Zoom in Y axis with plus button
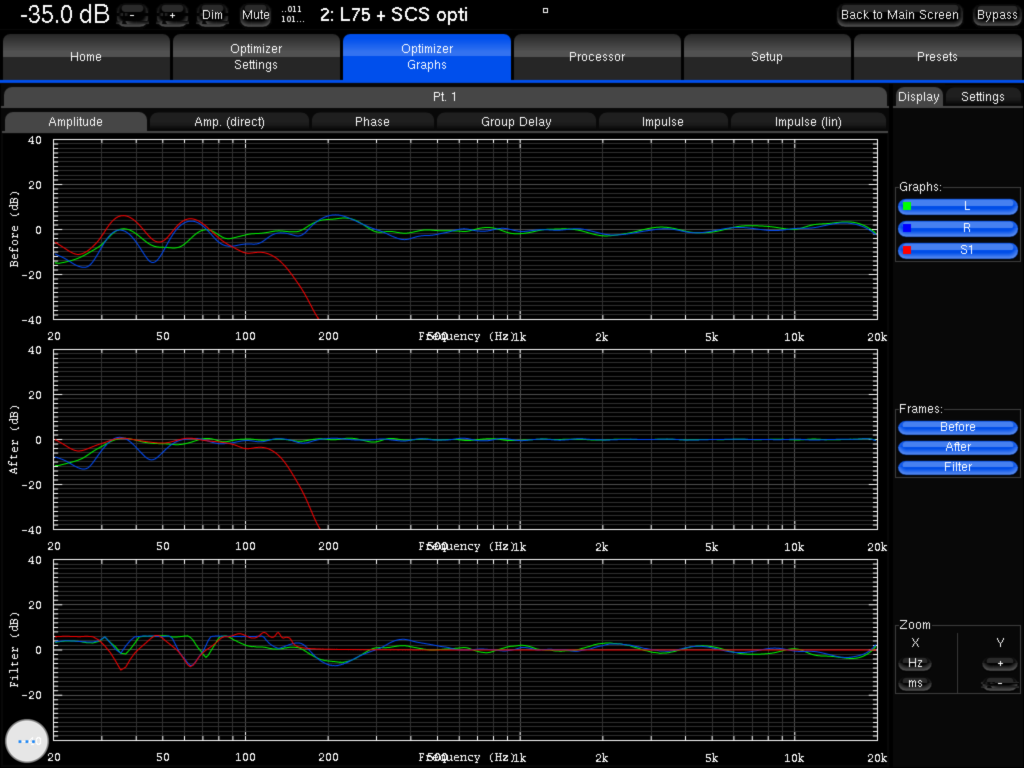This screenshot has width=1024, height=768. (1000, 664)
